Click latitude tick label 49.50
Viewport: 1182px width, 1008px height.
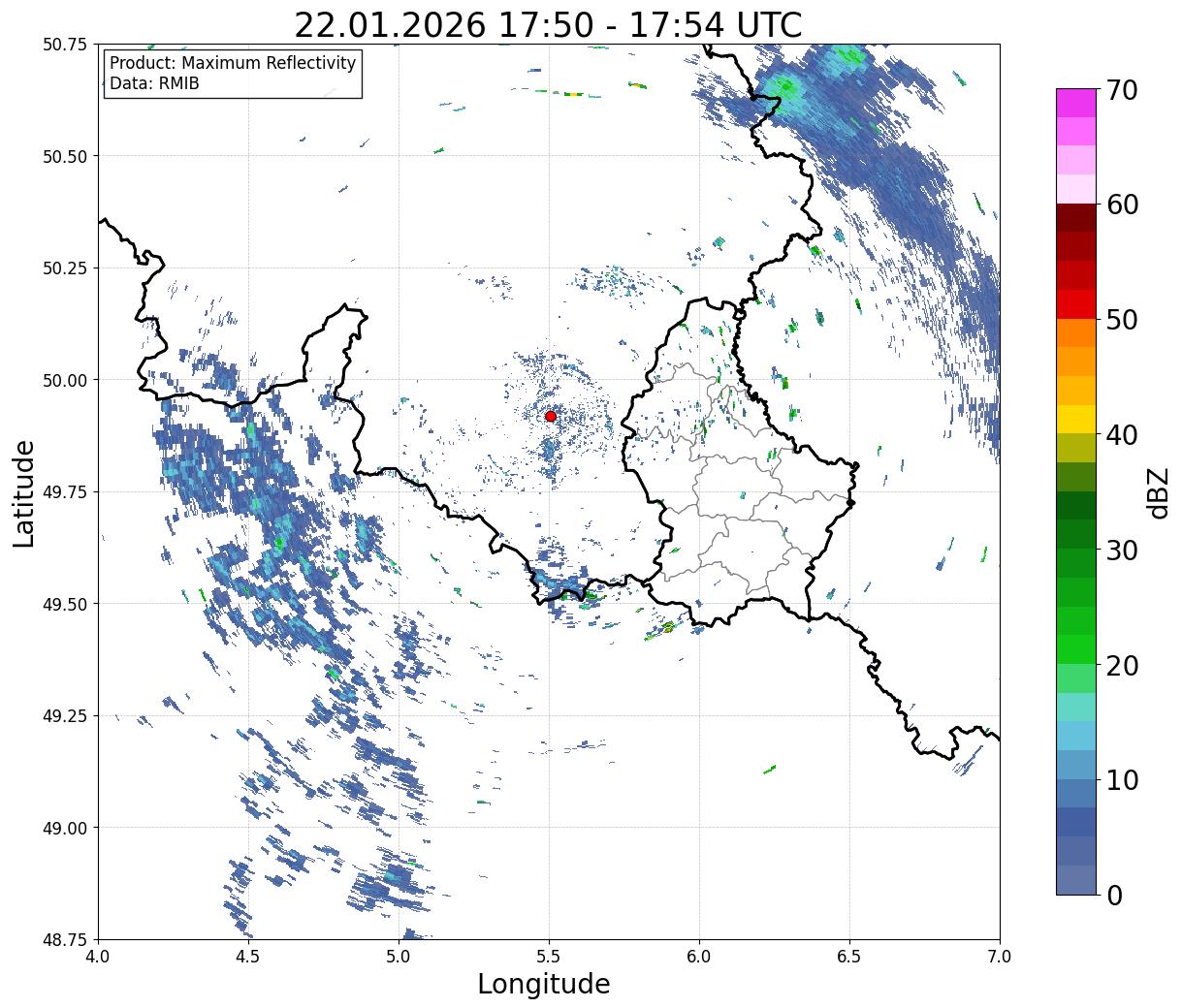[65, 604]
